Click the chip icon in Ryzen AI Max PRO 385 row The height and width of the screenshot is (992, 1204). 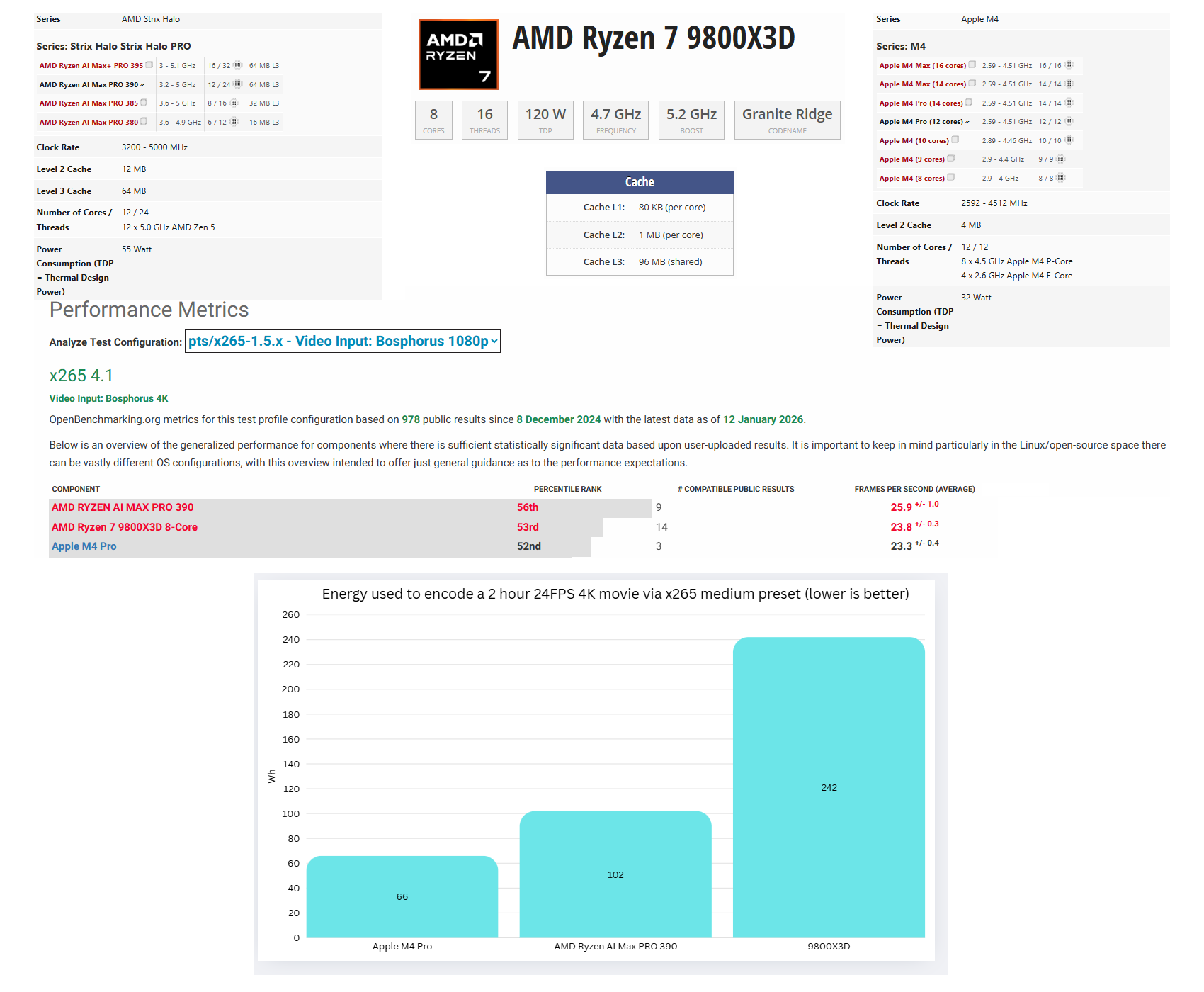click(234, 103)
